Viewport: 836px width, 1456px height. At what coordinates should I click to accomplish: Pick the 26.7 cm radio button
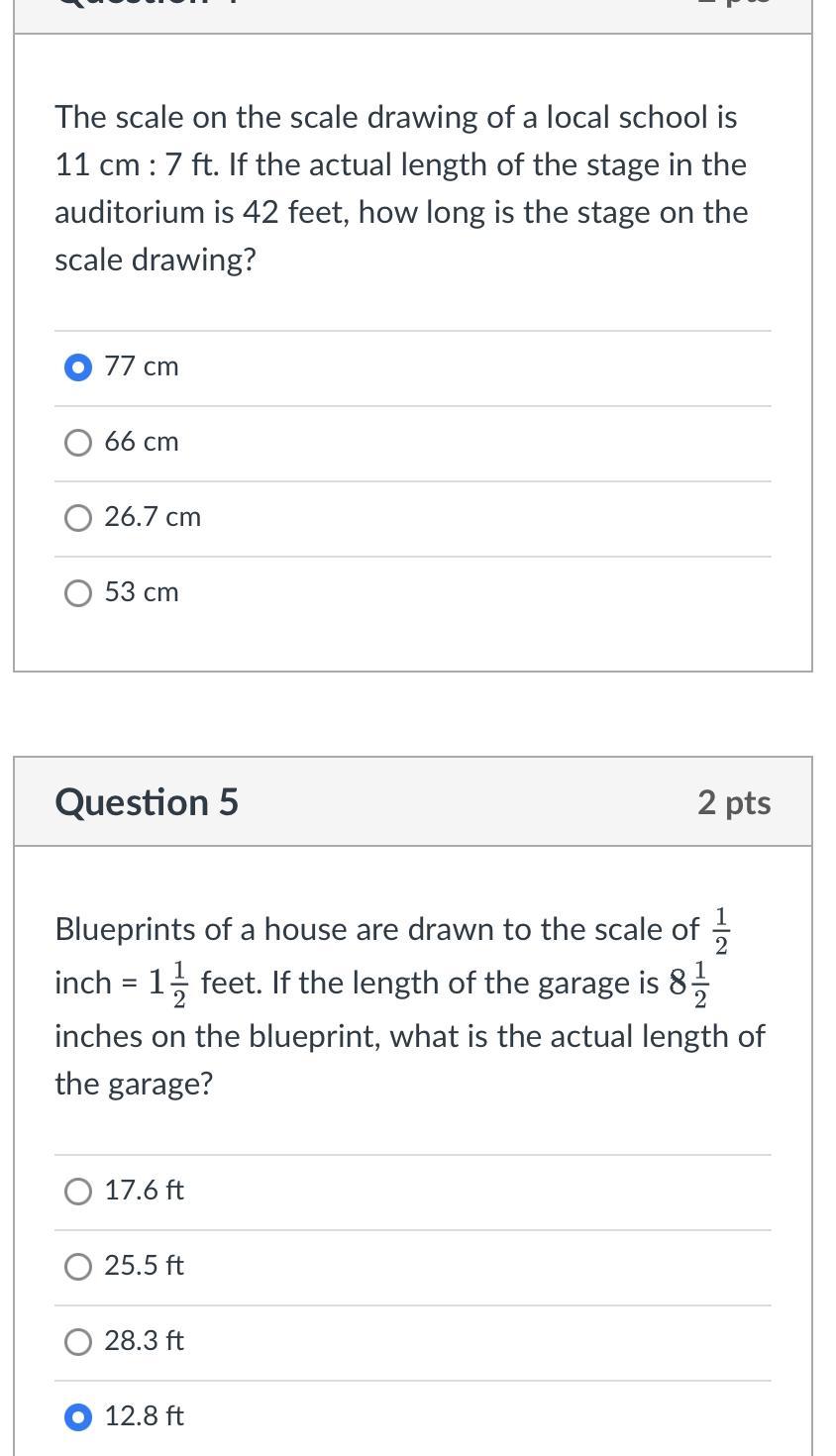coord(77,518)
